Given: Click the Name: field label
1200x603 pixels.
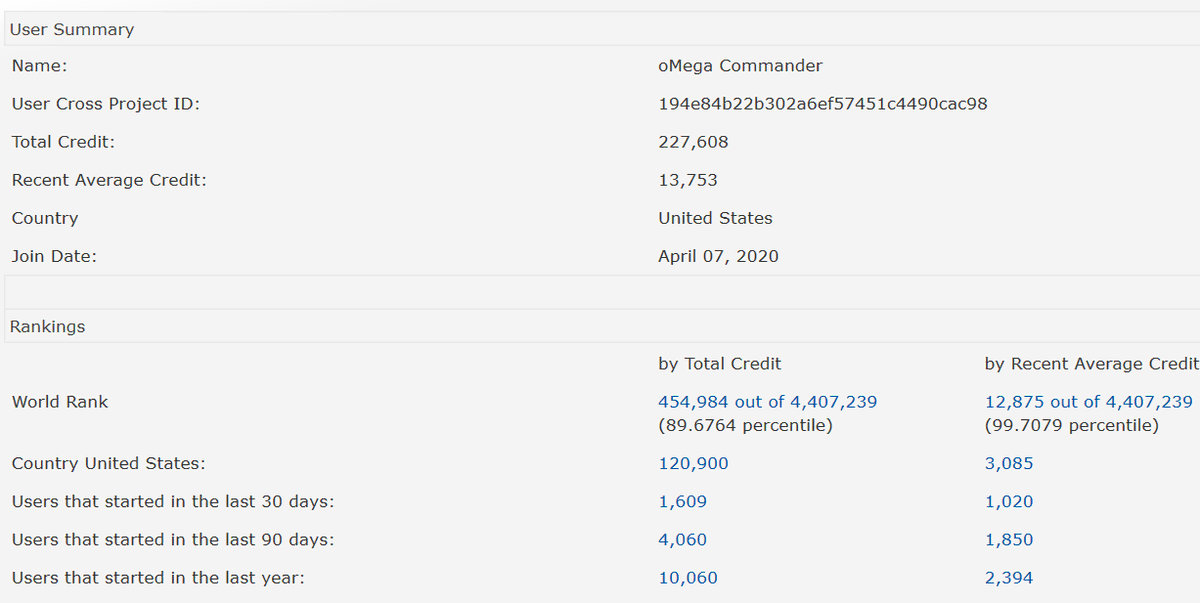Looking at the screenshot, I should pos(39,66).
